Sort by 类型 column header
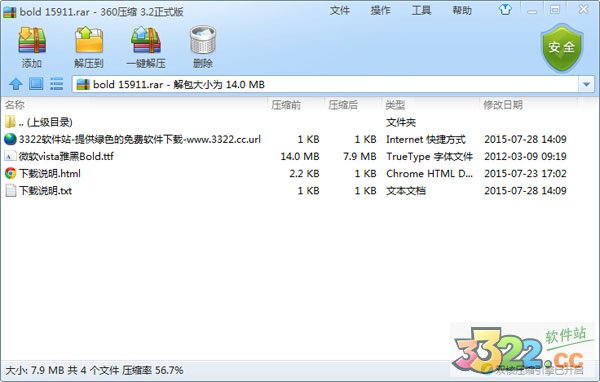The height and width of the screenshot is (382, 600). pyautogui.click(x=395, y=105)
